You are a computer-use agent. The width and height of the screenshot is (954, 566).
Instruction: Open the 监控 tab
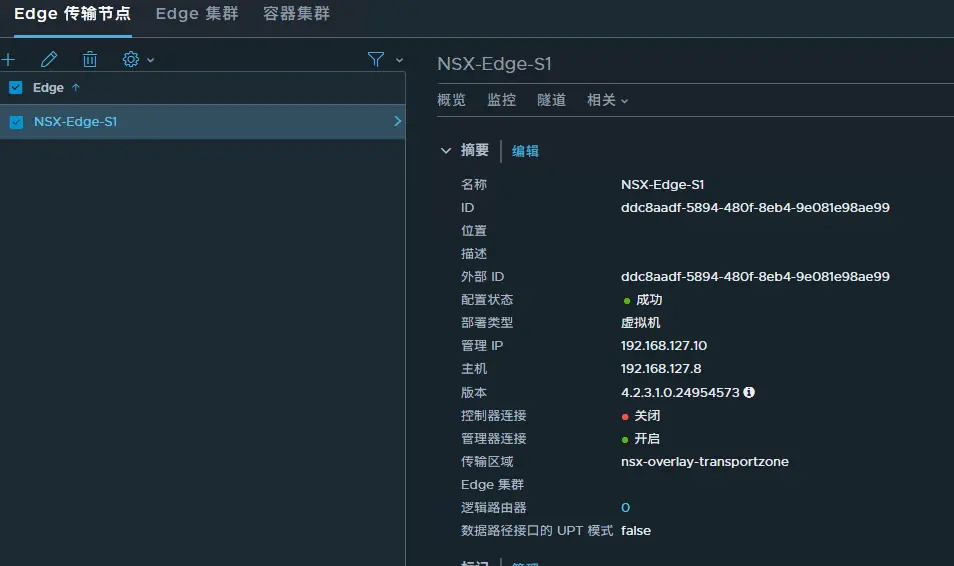[x=501, y=100]
